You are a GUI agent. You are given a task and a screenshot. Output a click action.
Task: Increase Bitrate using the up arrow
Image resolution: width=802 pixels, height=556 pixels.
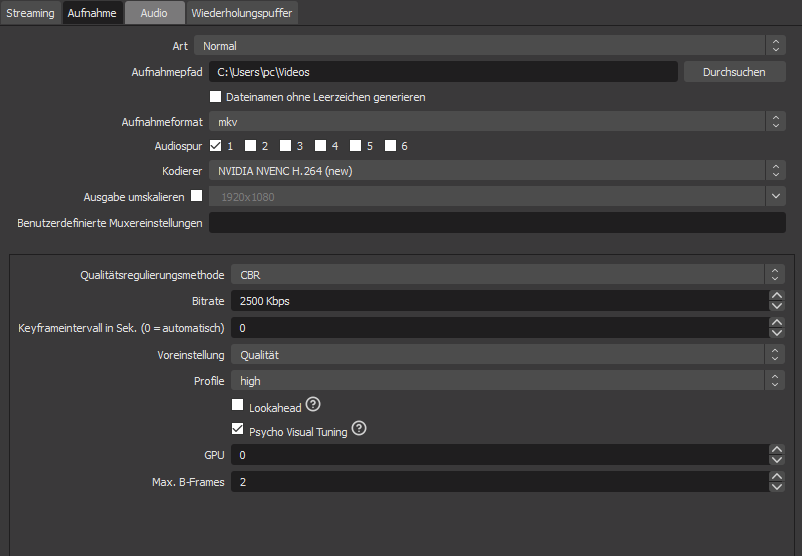pos(777,295)
